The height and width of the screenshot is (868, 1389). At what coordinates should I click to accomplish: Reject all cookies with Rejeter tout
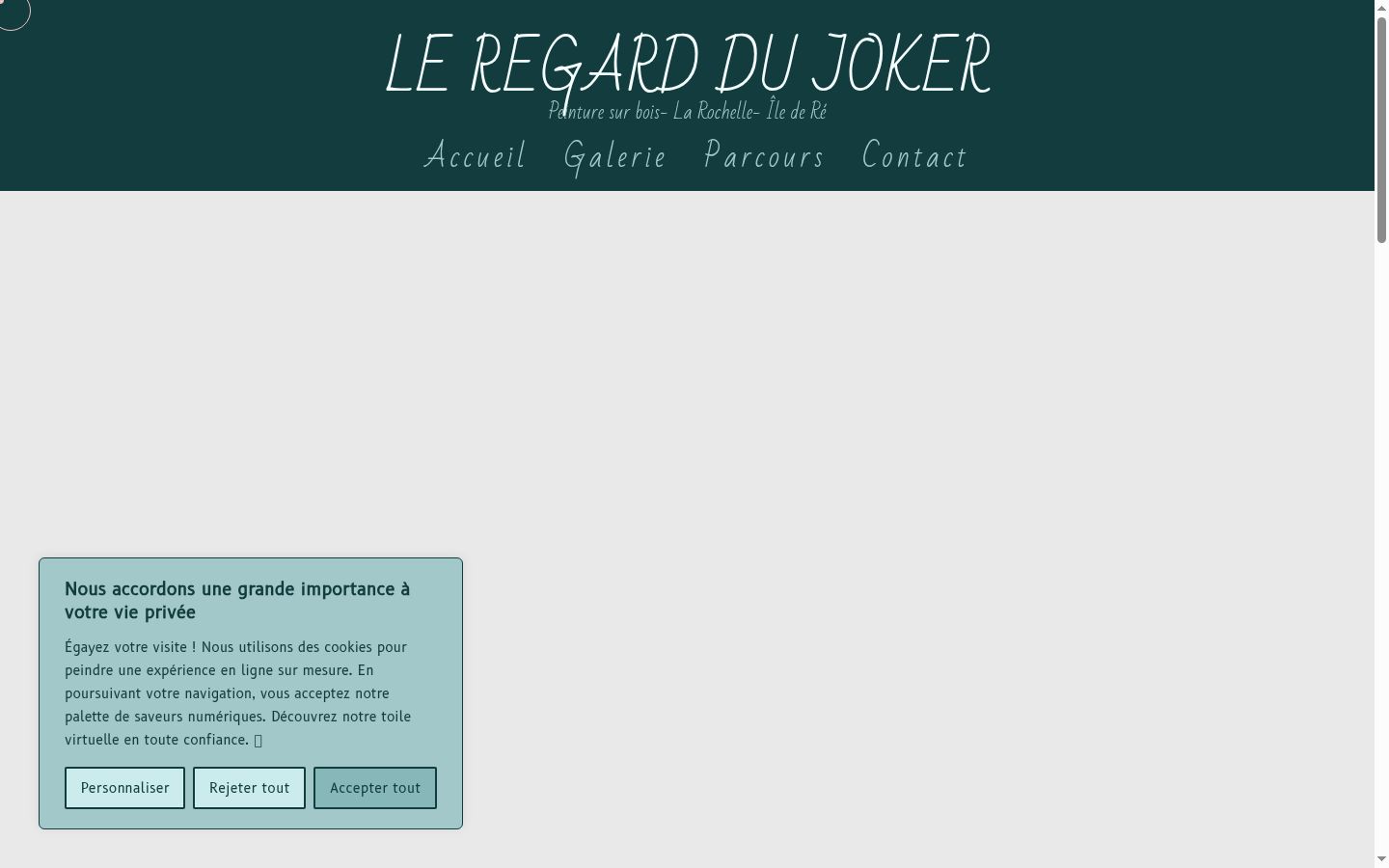(249, 788)
